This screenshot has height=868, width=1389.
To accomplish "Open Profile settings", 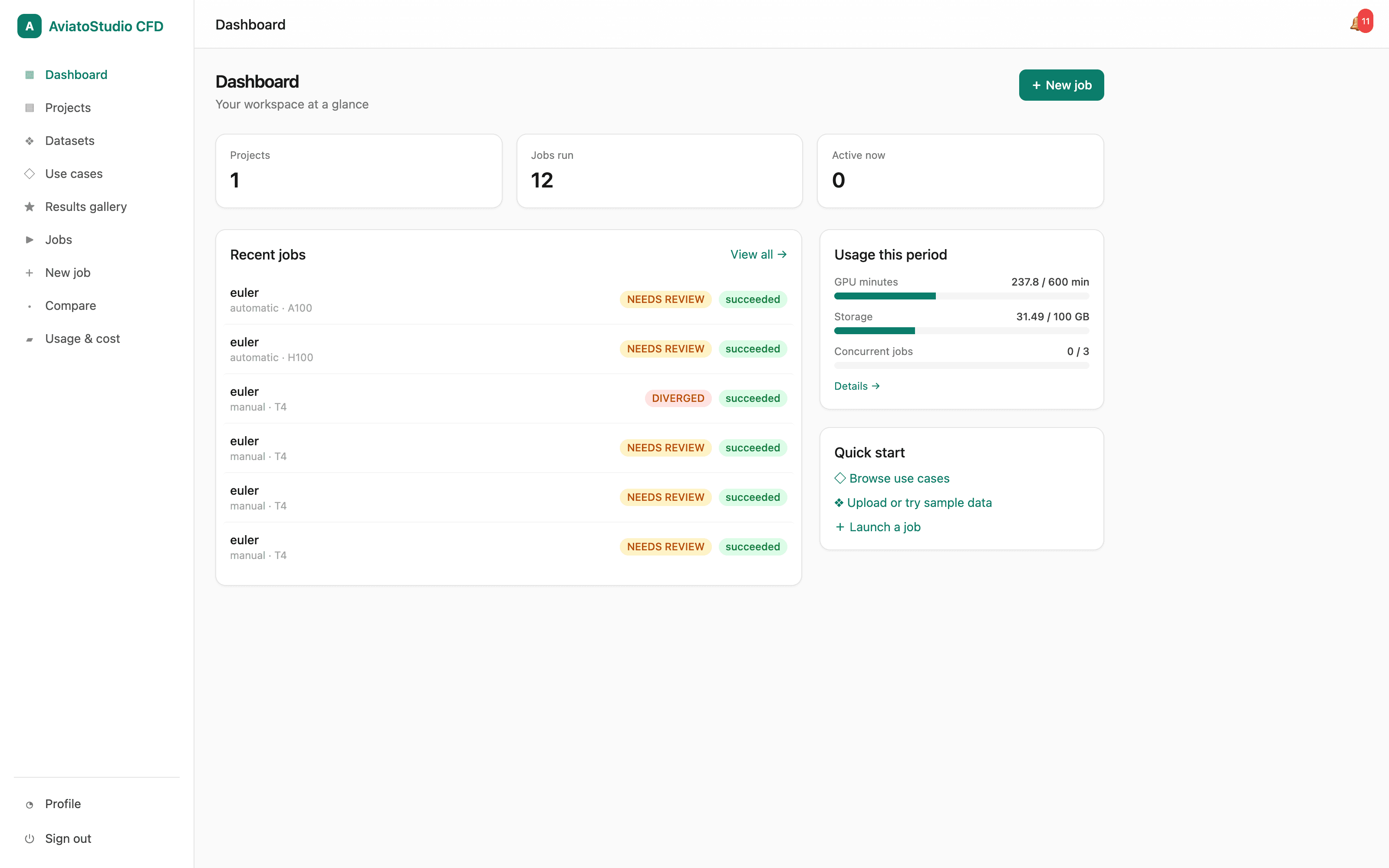I will (x=96, y=804).
